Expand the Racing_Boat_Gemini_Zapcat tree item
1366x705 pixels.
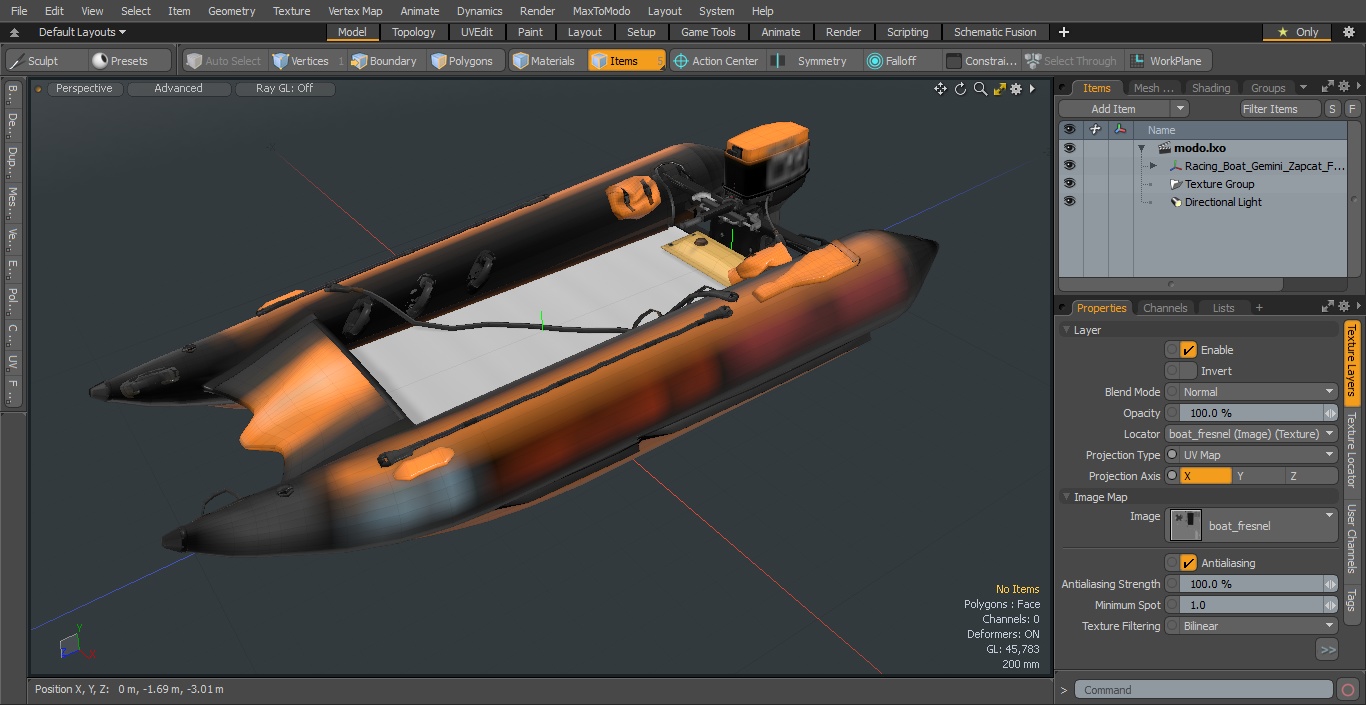[1153, 166]
